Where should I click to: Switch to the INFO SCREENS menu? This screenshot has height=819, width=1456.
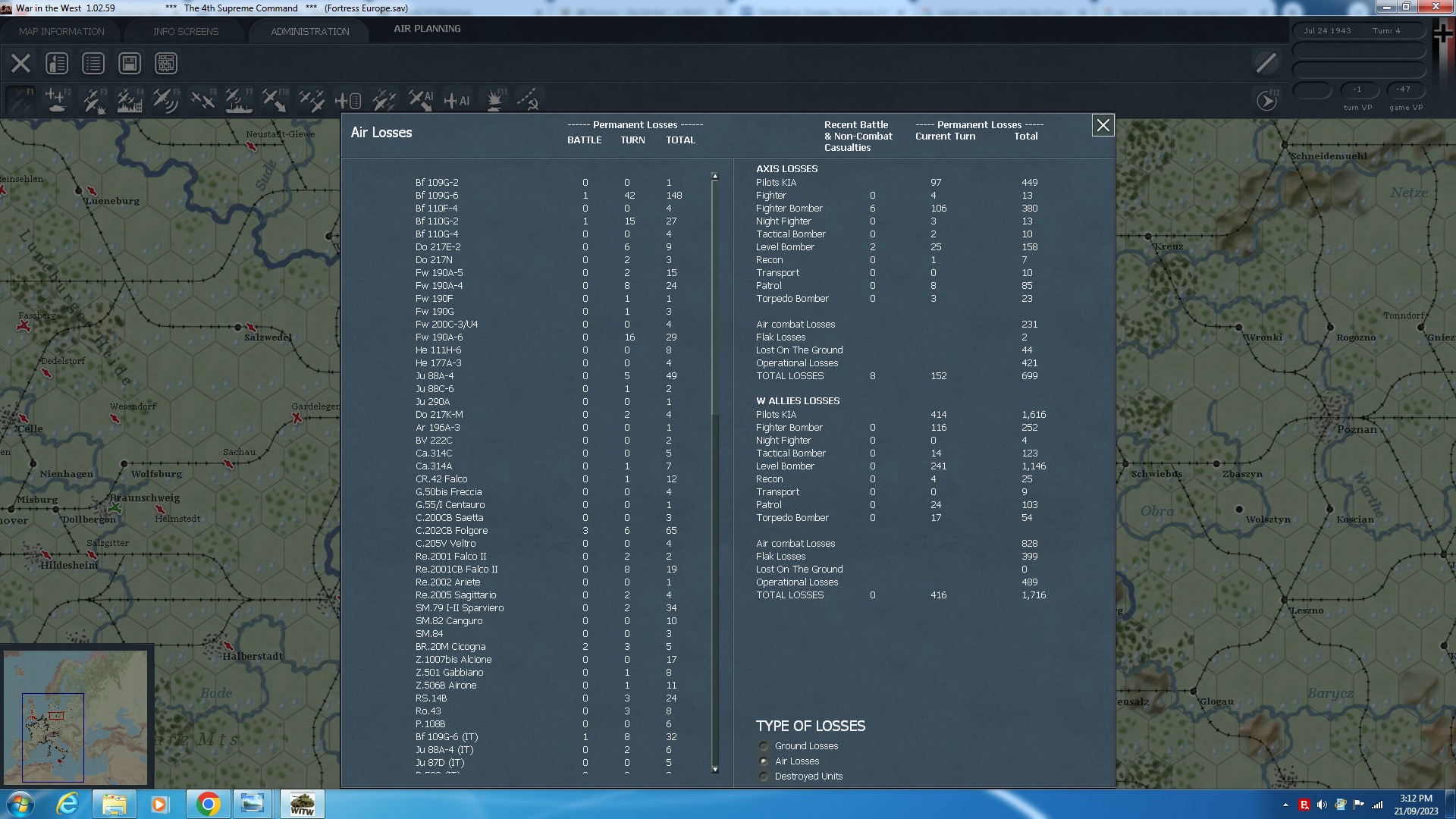185,31
